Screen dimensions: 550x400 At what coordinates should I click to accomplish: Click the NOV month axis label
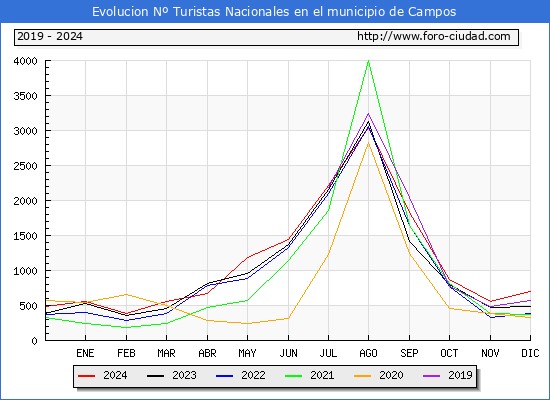(490, 353)
